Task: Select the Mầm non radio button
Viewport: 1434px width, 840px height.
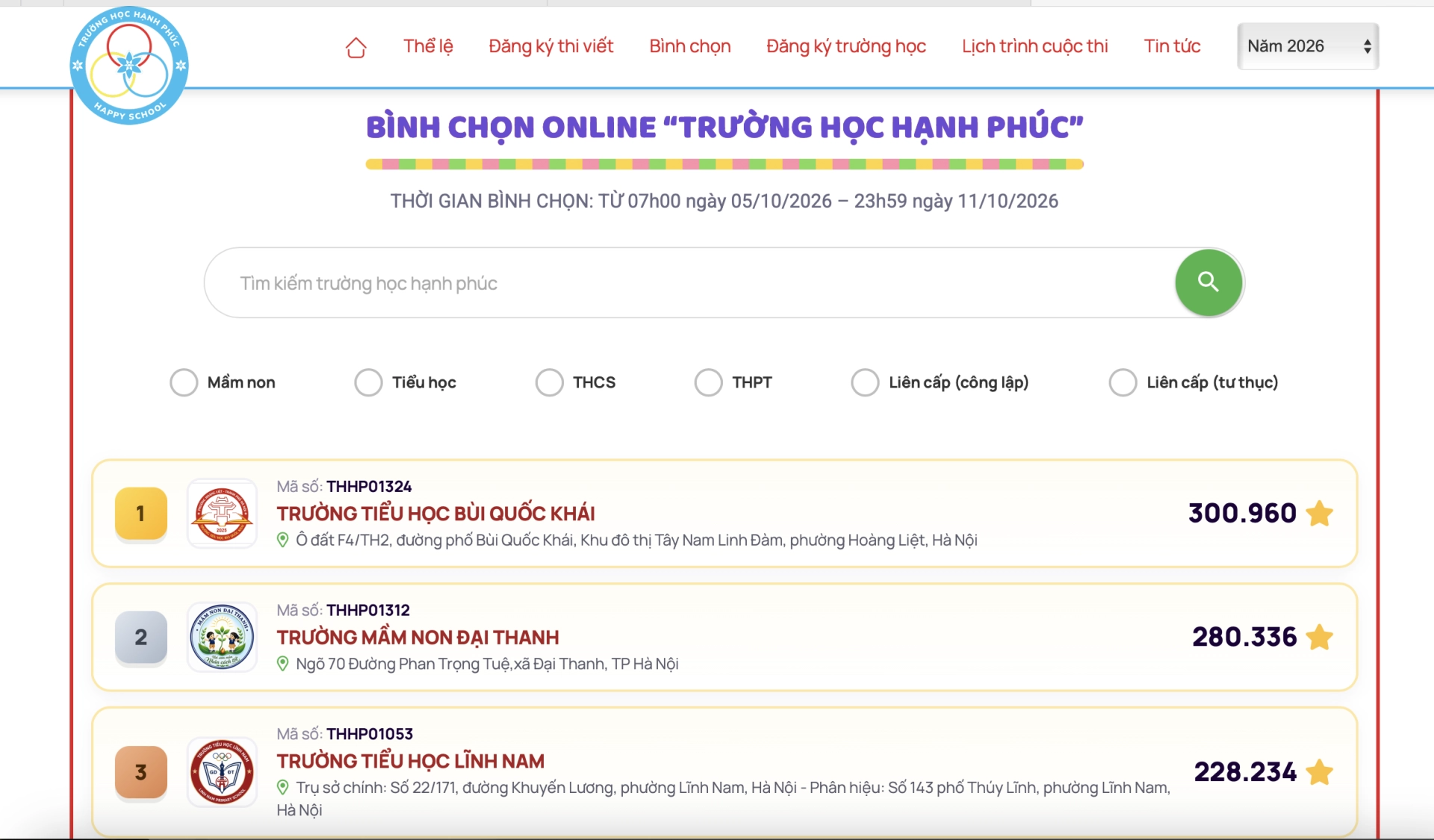Action: [x=184, y=382]
